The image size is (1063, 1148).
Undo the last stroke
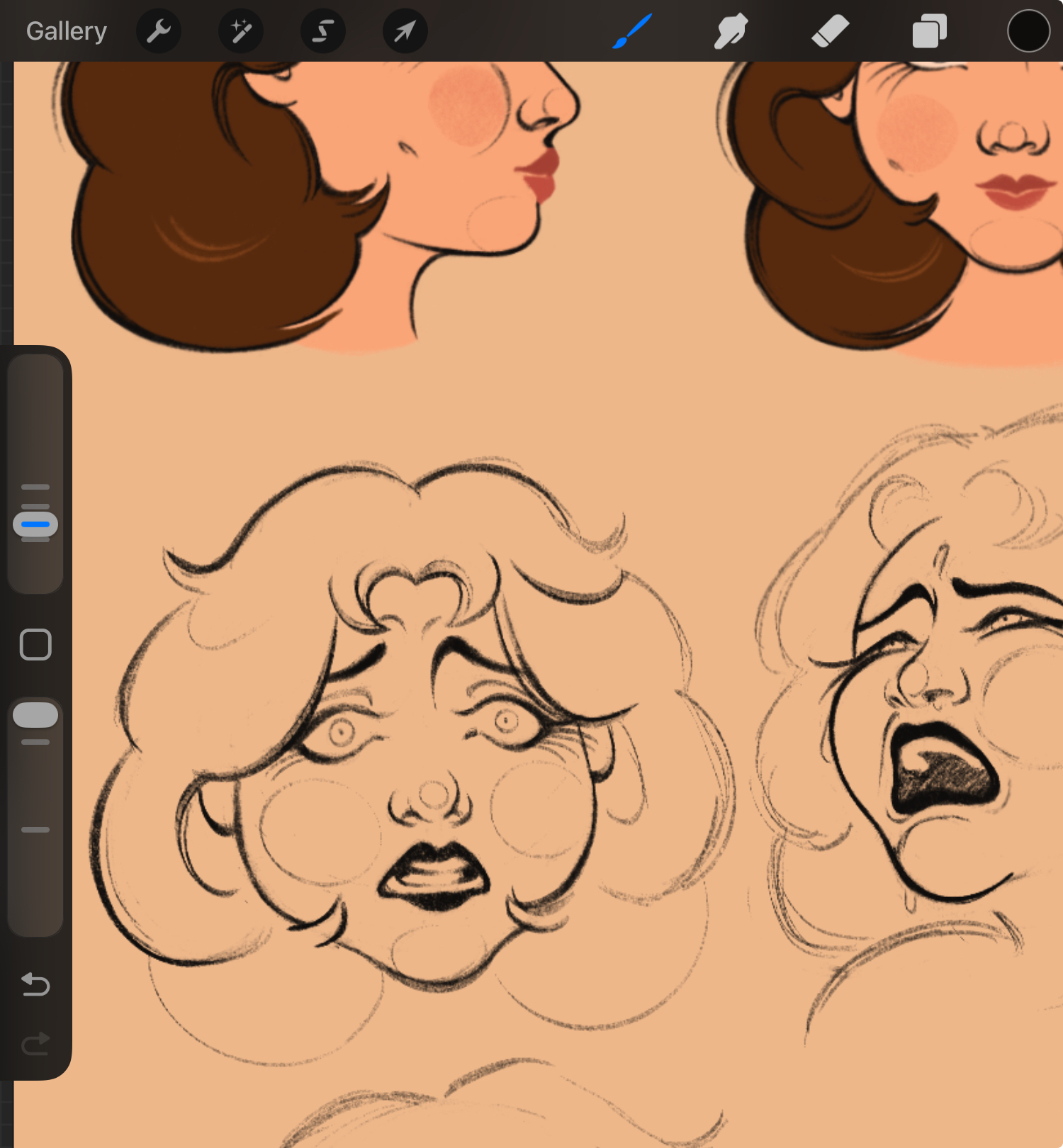pyautogui.click(x=35, y=984)
